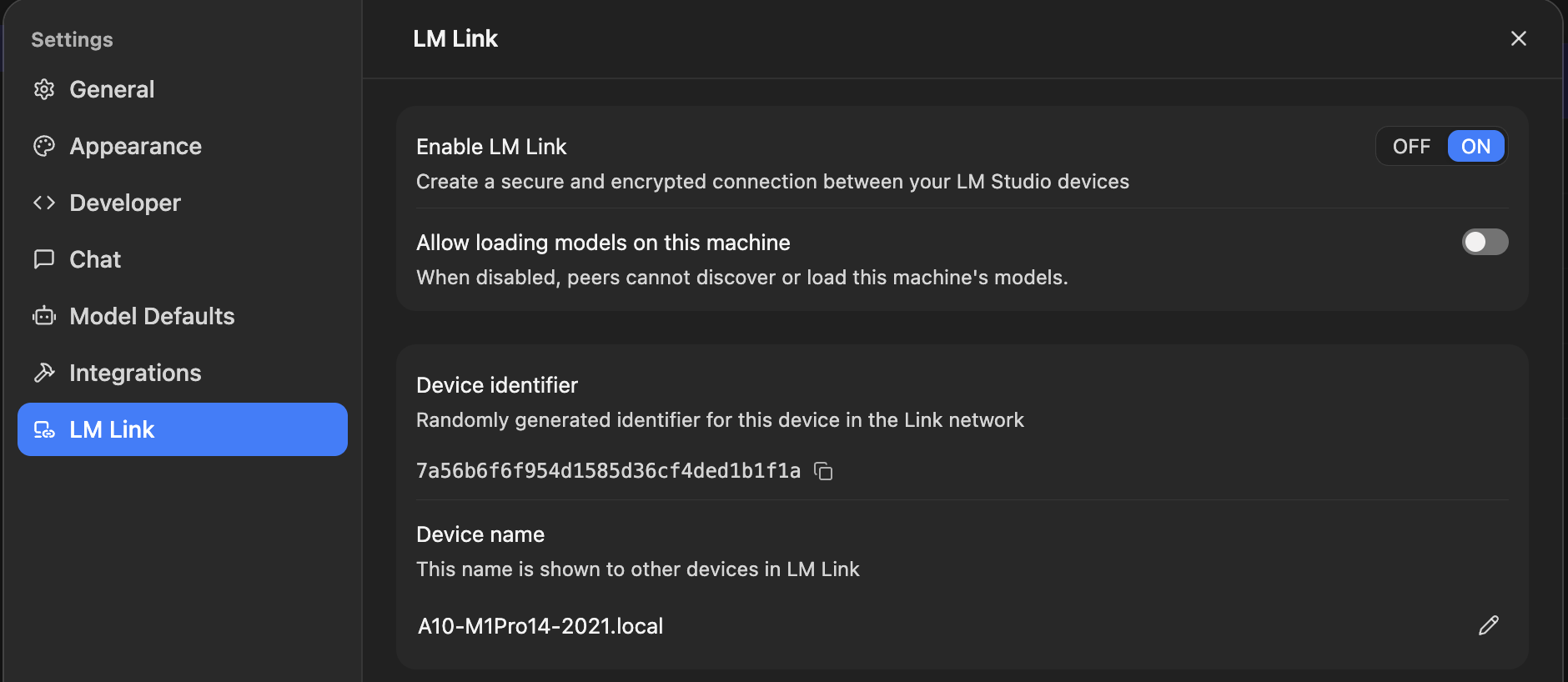Select Chat in the settings sidebar
Viewport: 1568px width, 682px height.
95,259
